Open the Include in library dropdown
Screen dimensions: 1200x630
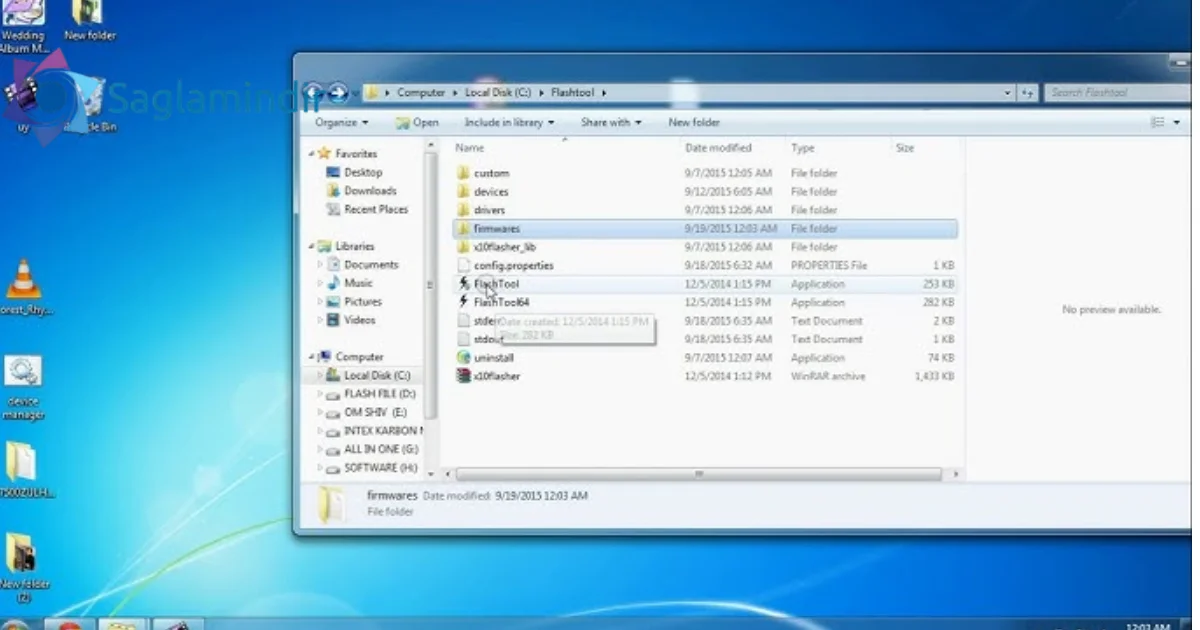pyautogui.click(x=509, y=122)
